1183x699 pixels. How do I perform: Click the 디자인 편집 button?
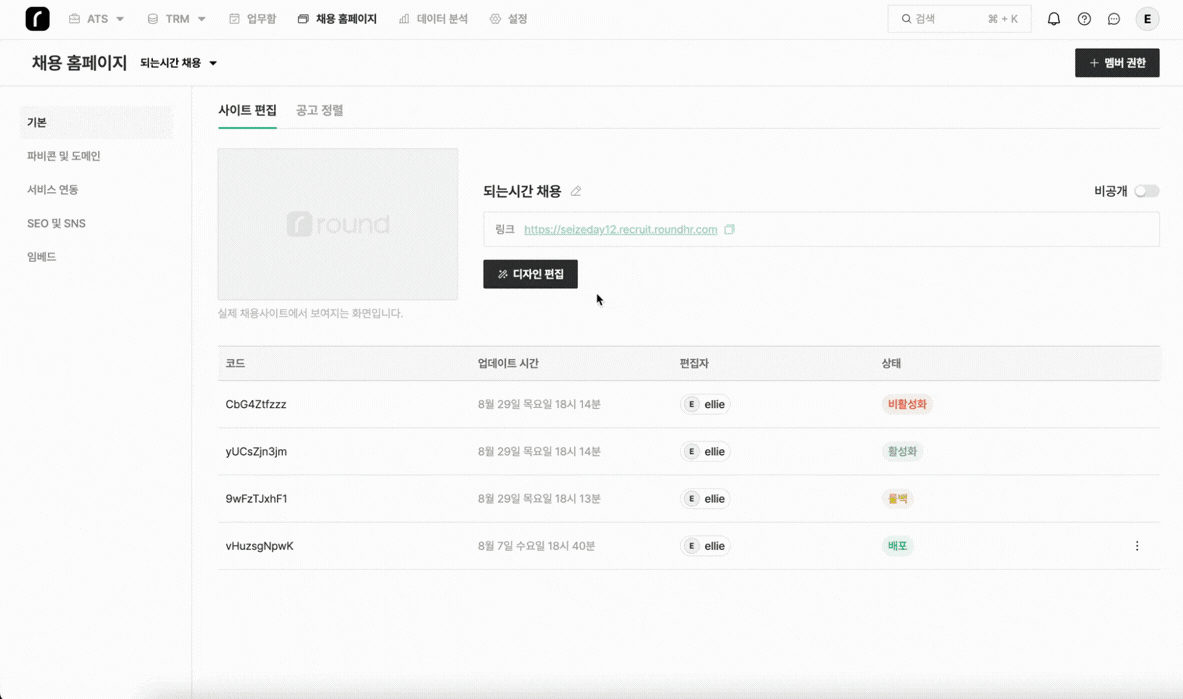530,274
